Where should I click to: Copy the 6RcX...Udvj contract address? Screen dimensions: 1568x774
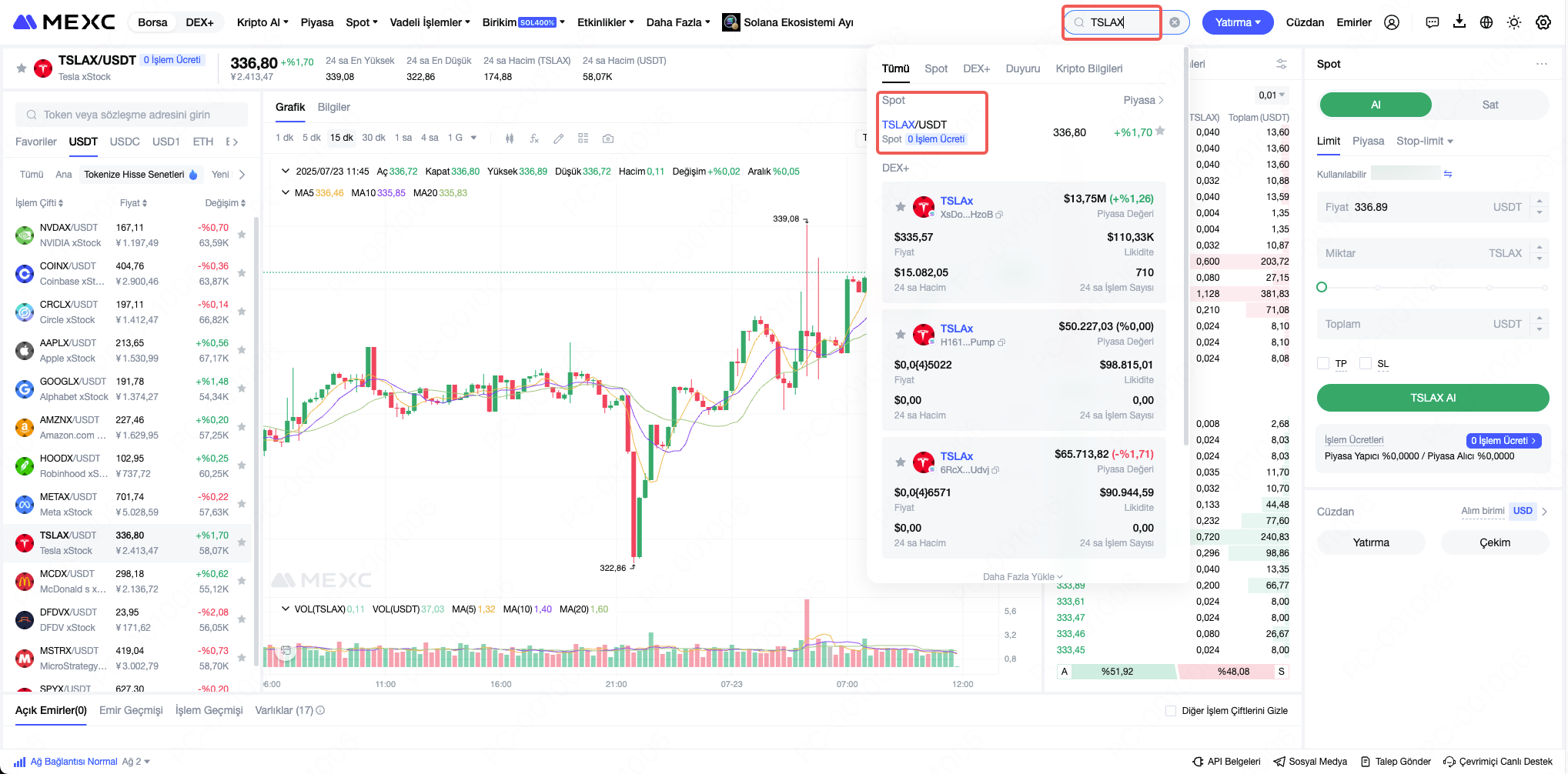(995, 470)
